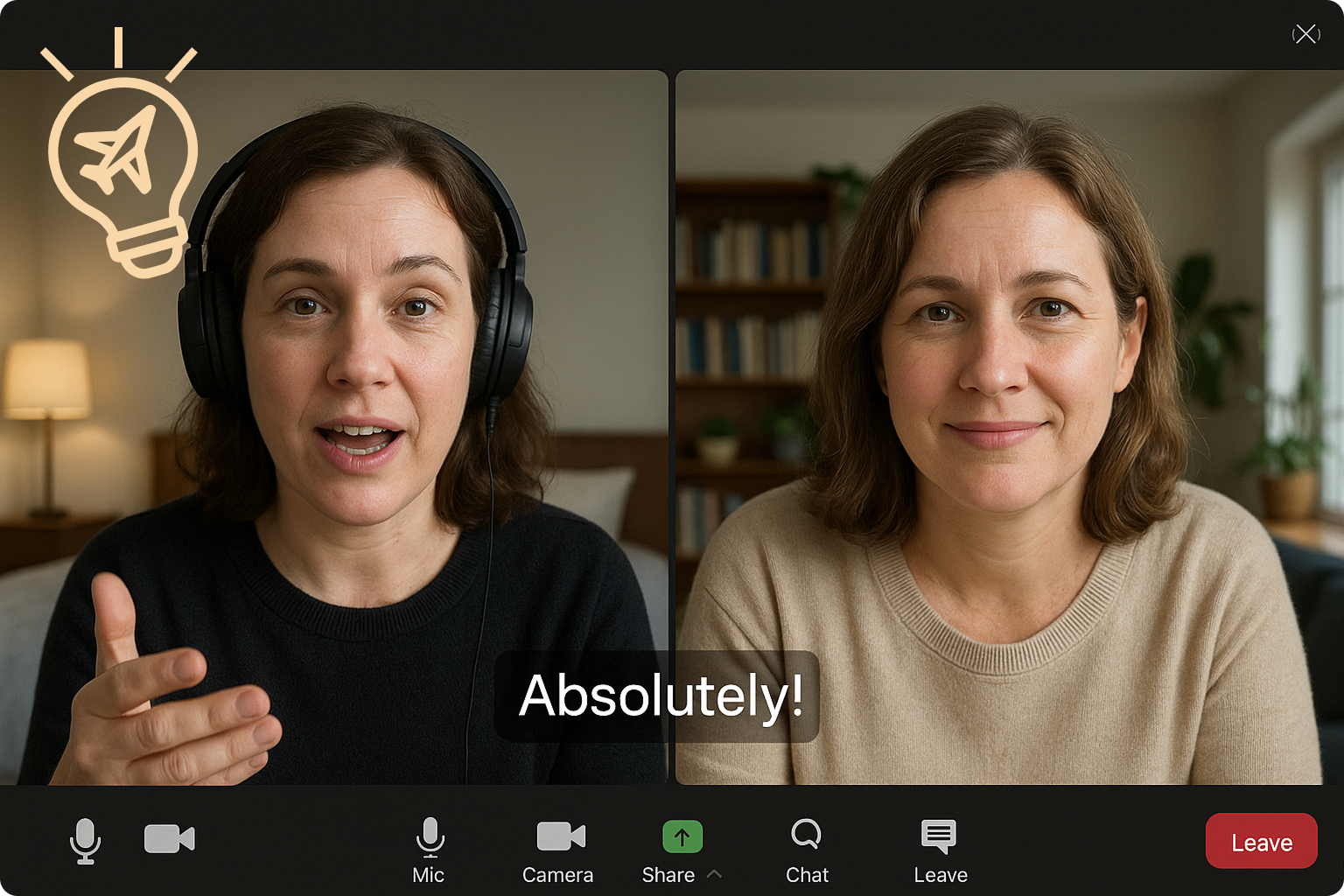
Task: Click the center Camera icon
Action: [560, 836]
